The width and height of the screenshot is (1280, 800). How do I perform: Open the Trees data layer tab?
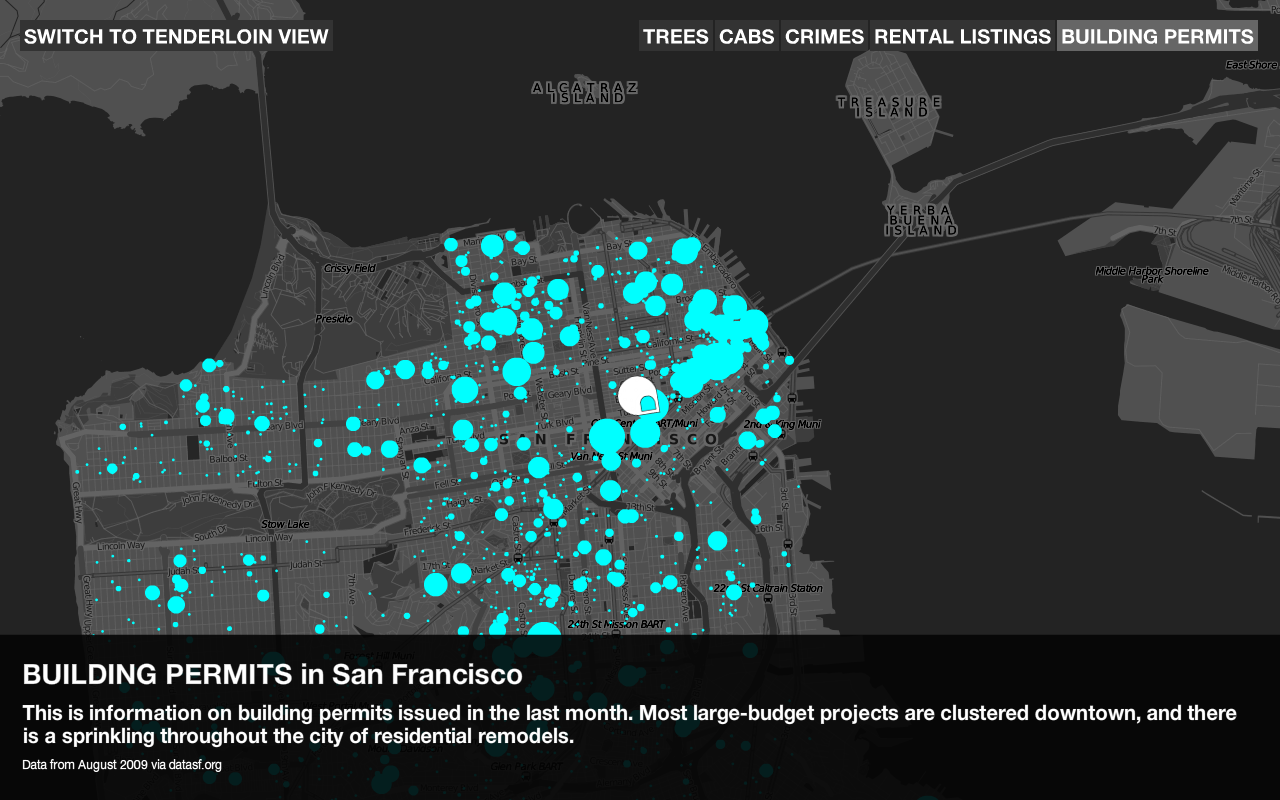tap(676, 37)
